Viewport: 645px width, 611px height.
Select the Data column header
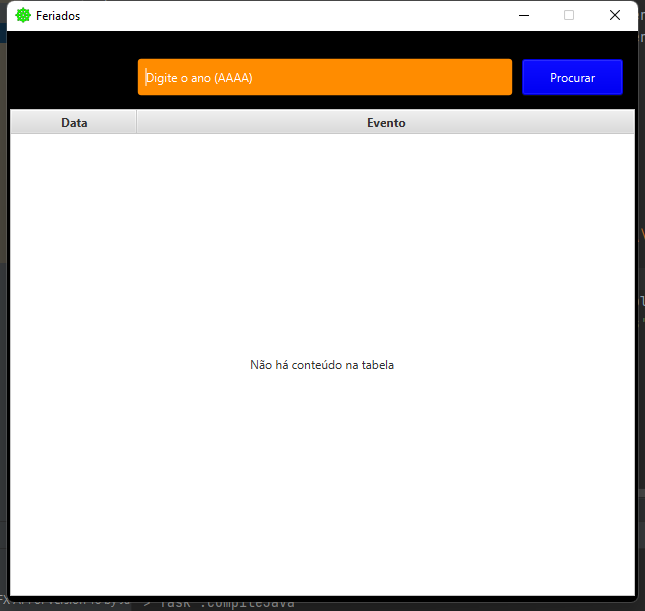pyautogui.click(x=74, y=123)
